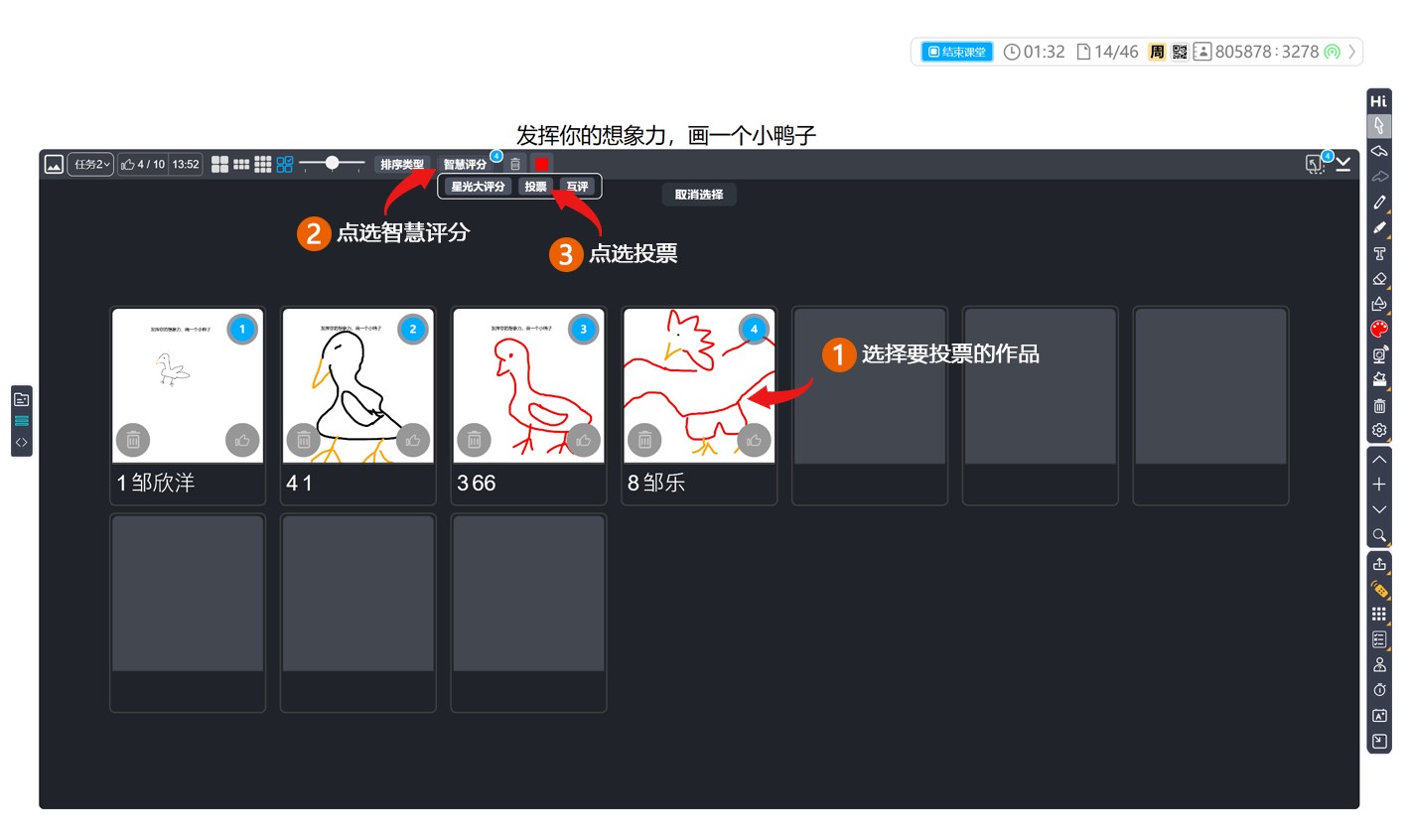The image size is (1411, 840).
Task: Click the settings gear in right toolbar
Action: click(x=1379, y=430)
